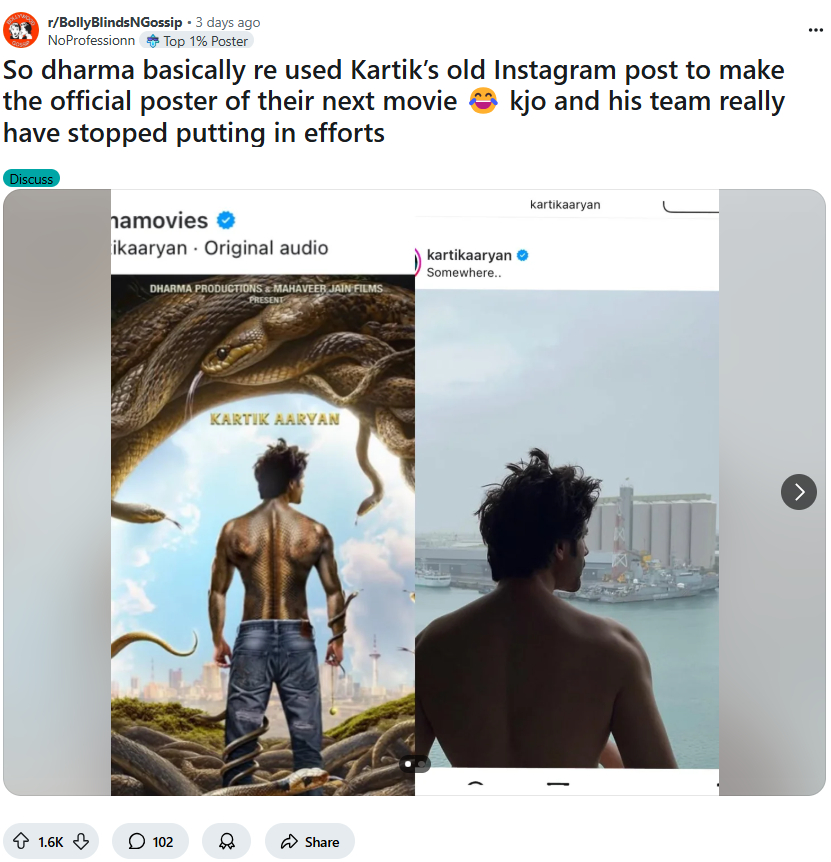Image resolution: width=831 pixels, height=862 pixels.
Task: Click the '3 days ago' timestamp
Action: (227, 22)
